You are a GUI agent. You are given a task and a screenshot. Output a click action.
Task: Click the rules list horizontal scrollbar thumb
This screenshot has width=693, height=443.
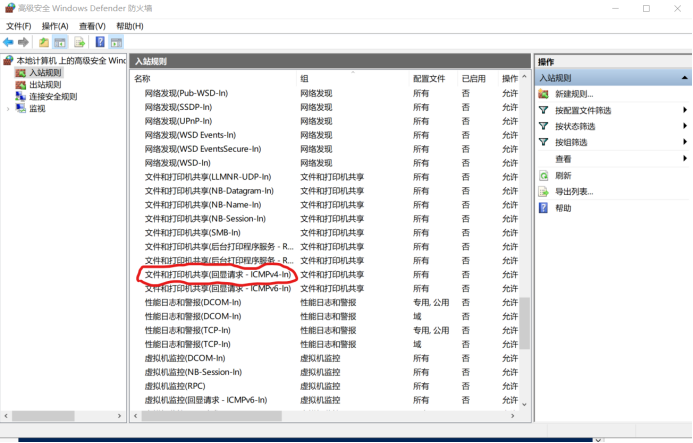211,416
